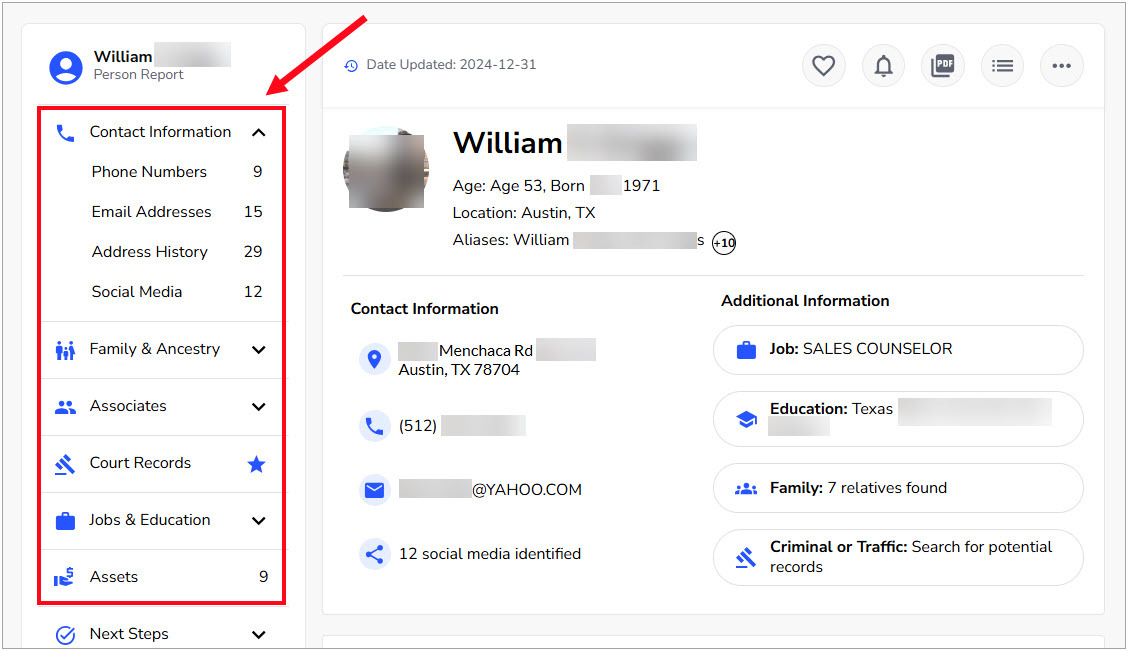The image size is (1127, 651).
Task: Click the star icon next to Court Records
Action: [256, 463]
